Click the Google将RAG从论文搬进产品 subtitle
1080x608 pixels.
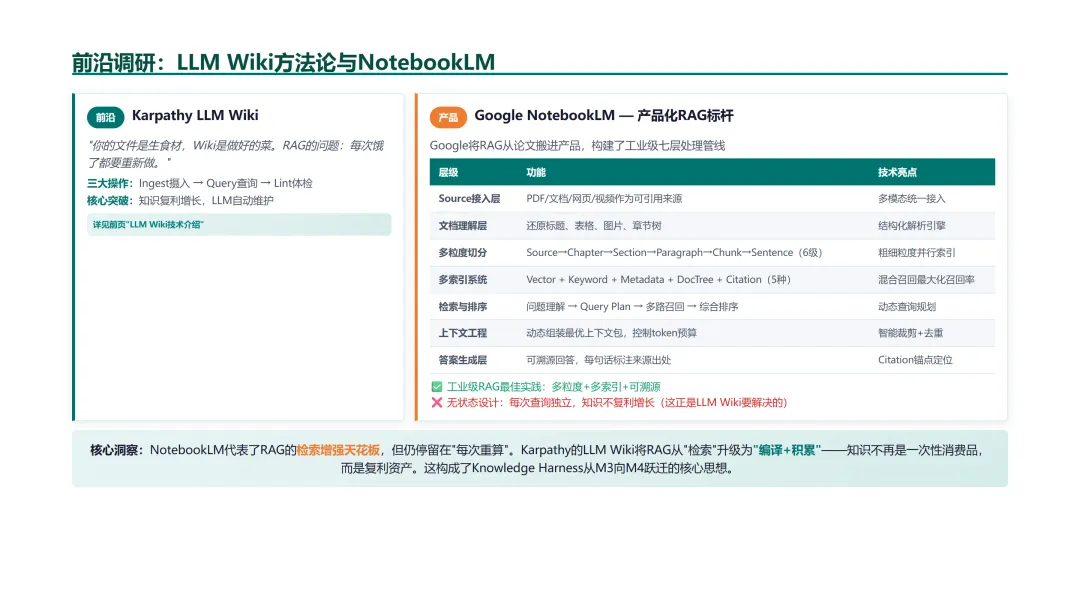577,145
